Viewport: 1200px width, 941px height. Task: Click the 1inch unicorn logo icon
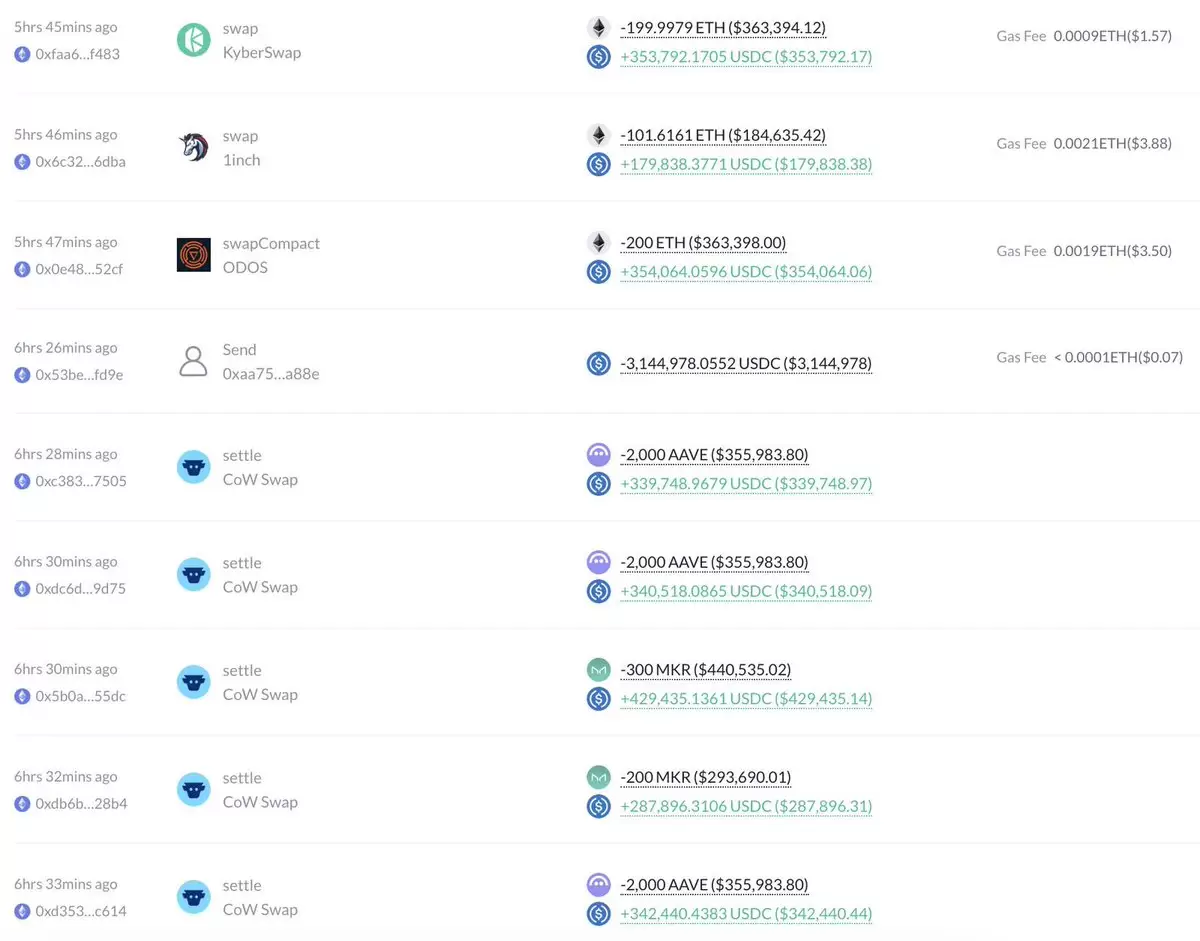click(194, 147)
